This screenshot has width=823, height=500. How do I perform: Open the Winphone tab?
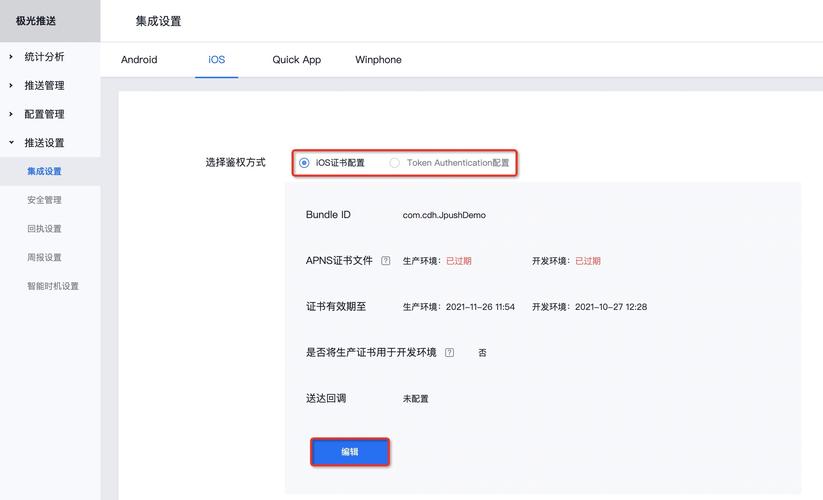coord(378,60)
